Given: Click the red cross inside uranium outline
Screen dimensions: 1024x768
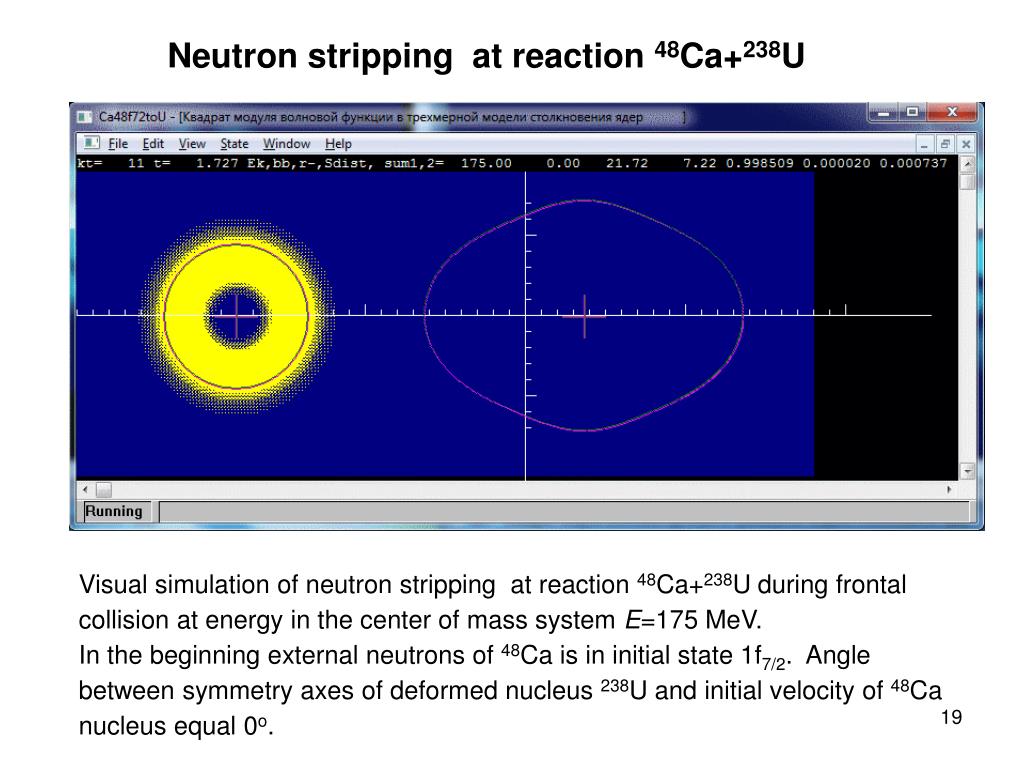Looking at the screenshot, I should click(584, 316).
